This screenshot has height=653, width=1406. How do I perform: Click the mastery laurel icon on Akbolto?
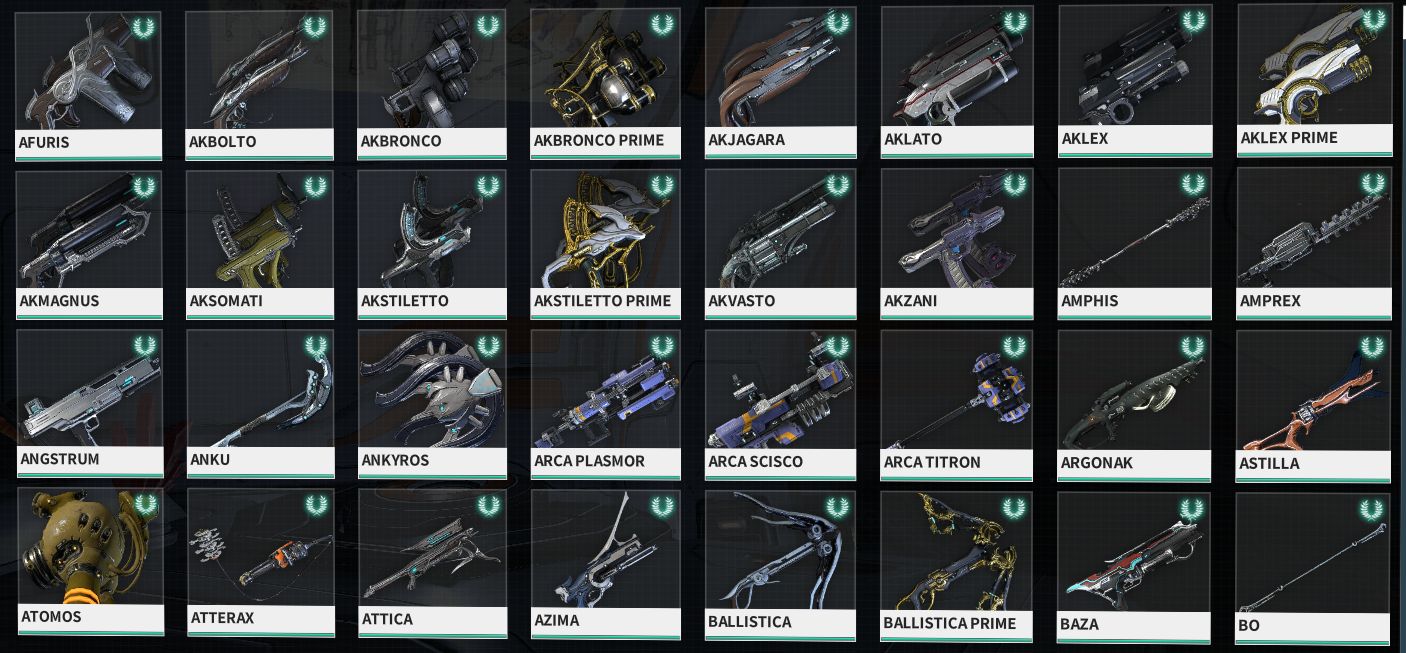(317, 26)
